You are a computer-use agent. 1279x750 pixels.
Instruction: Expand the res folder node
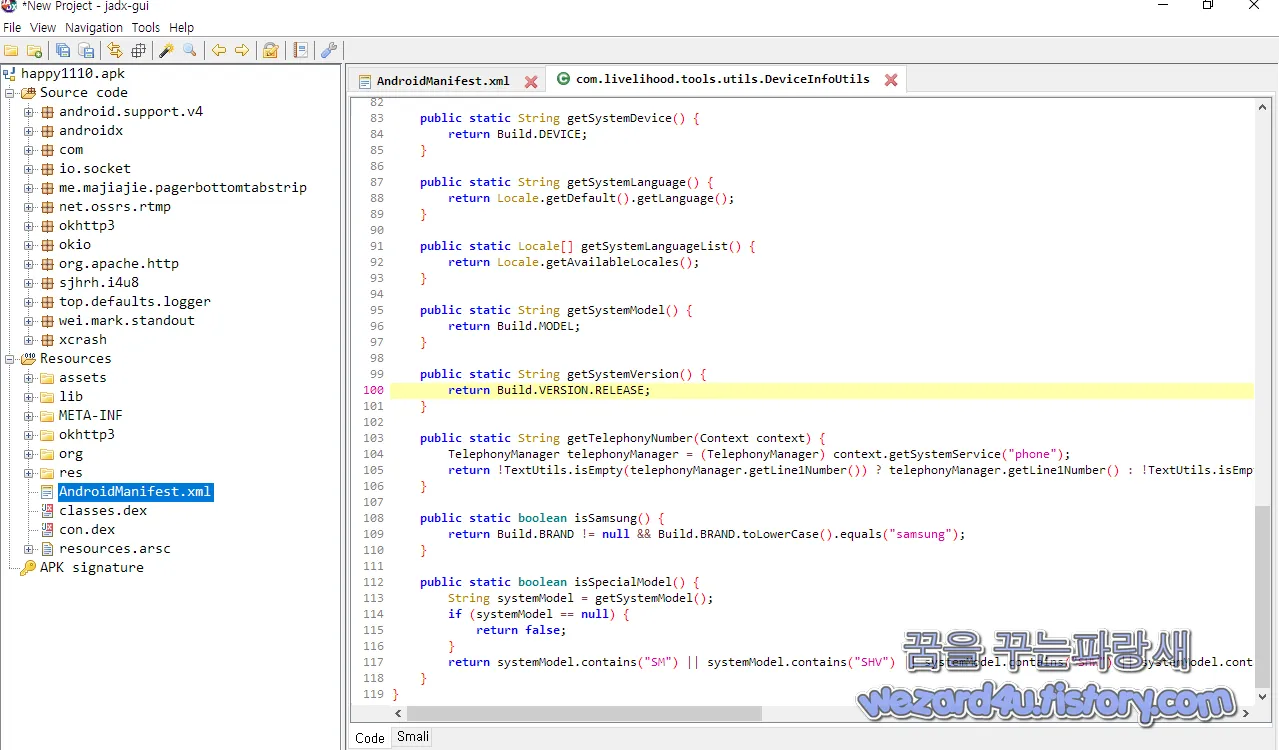tap(29, 472)
